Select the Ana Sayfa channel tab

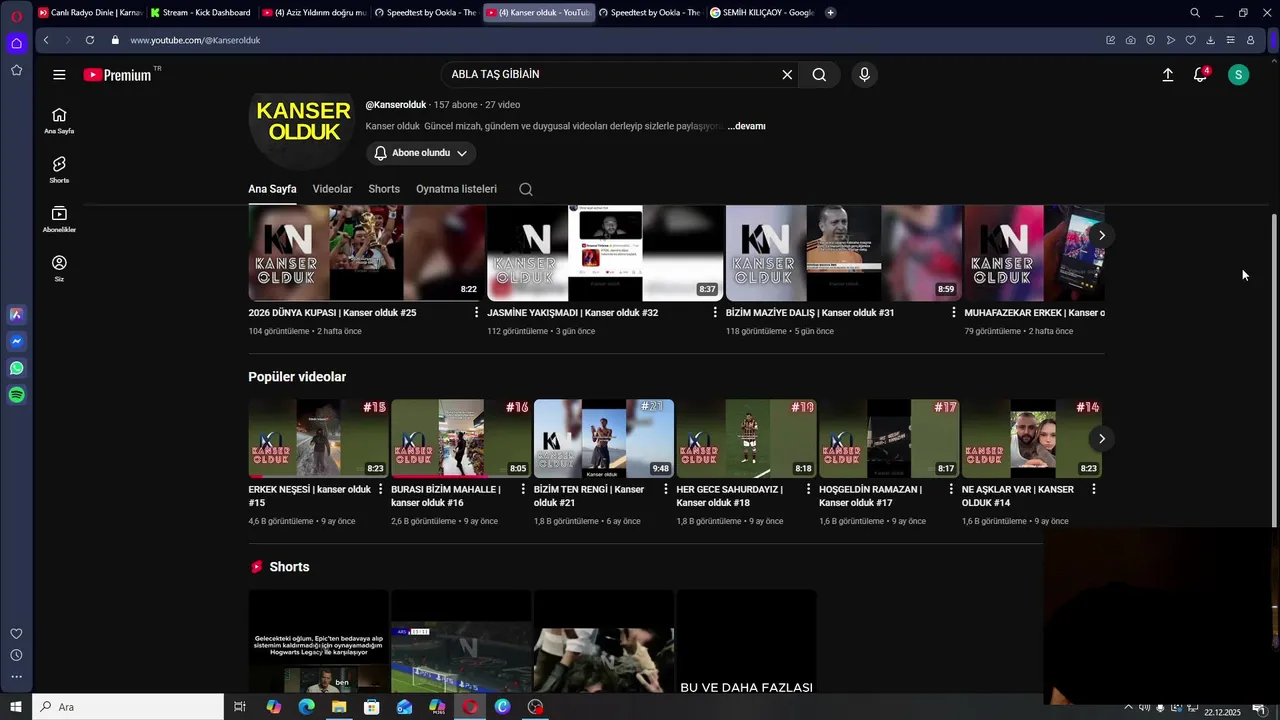(x=272, y=189)
